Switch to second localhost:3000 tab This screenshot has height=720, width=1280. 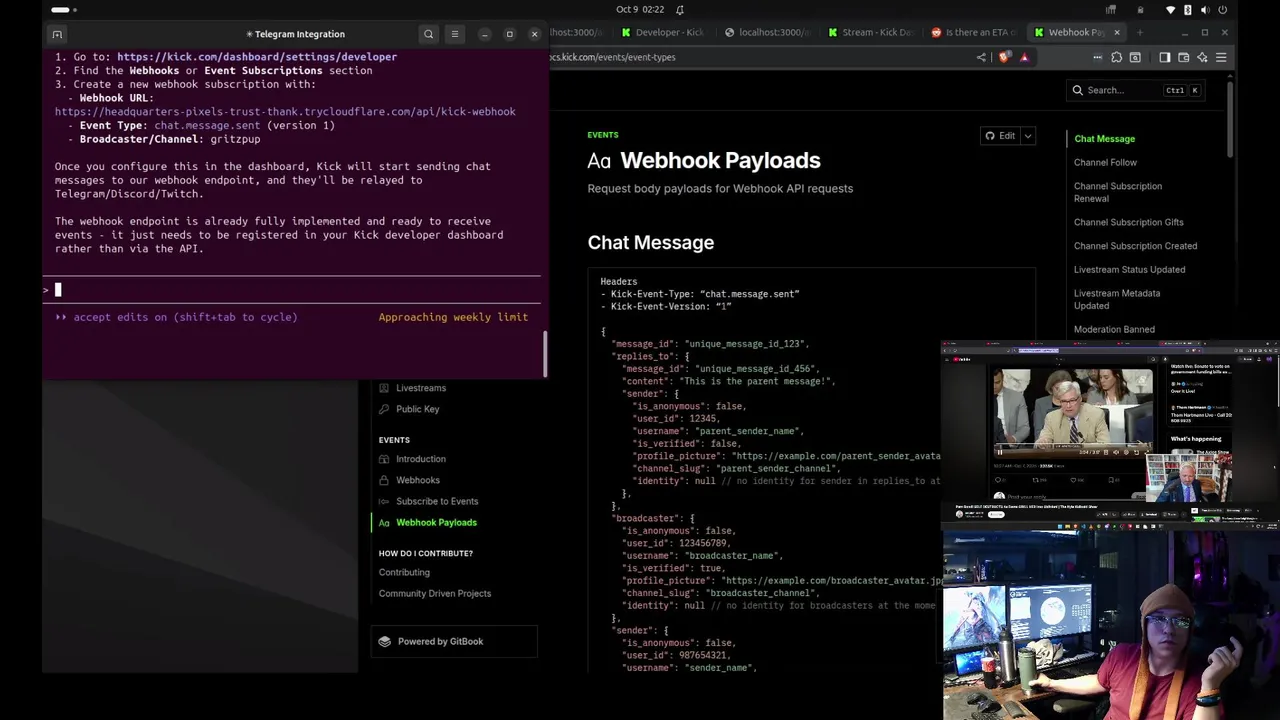click(767, 32)
